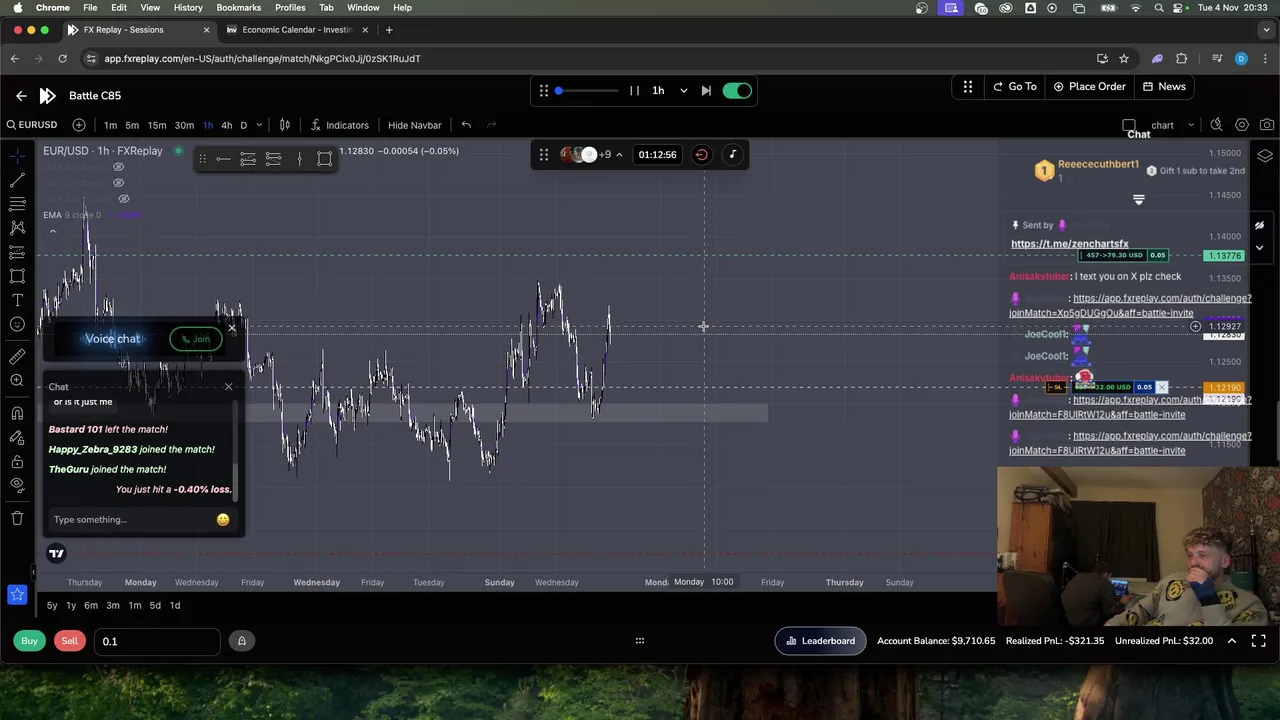The height and width of the screenshot is (720, 1280).
Task: Click Place Order button
Action: coord(1089,87)
